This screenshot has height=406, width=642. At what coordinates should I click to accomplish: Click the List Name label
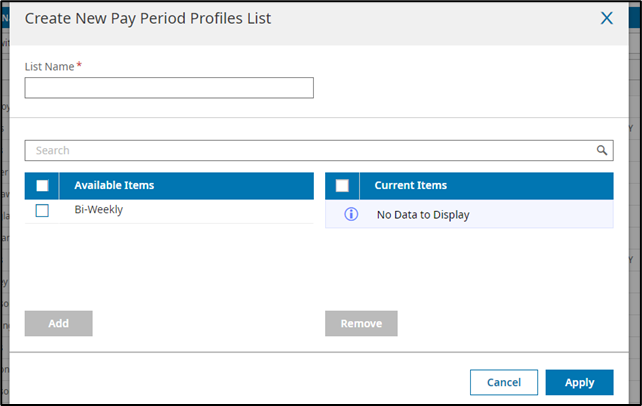tap(49, 66)
